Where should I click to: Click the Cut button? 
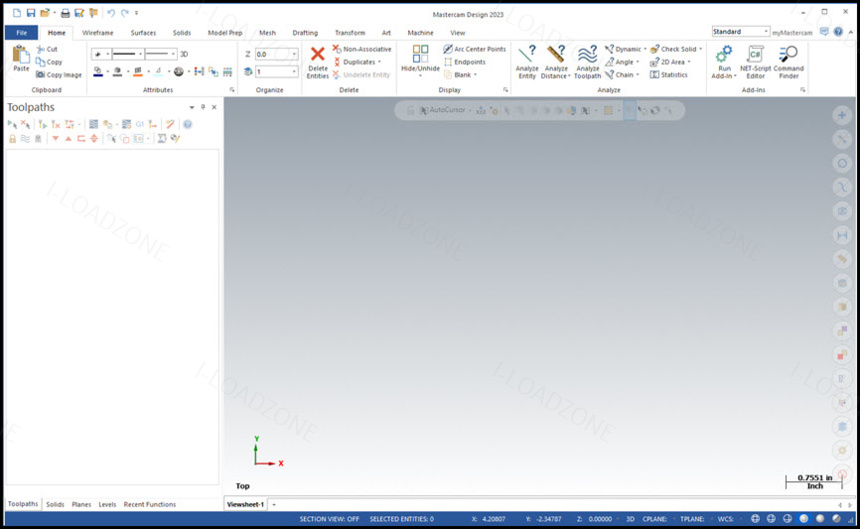tap(47, 49)
